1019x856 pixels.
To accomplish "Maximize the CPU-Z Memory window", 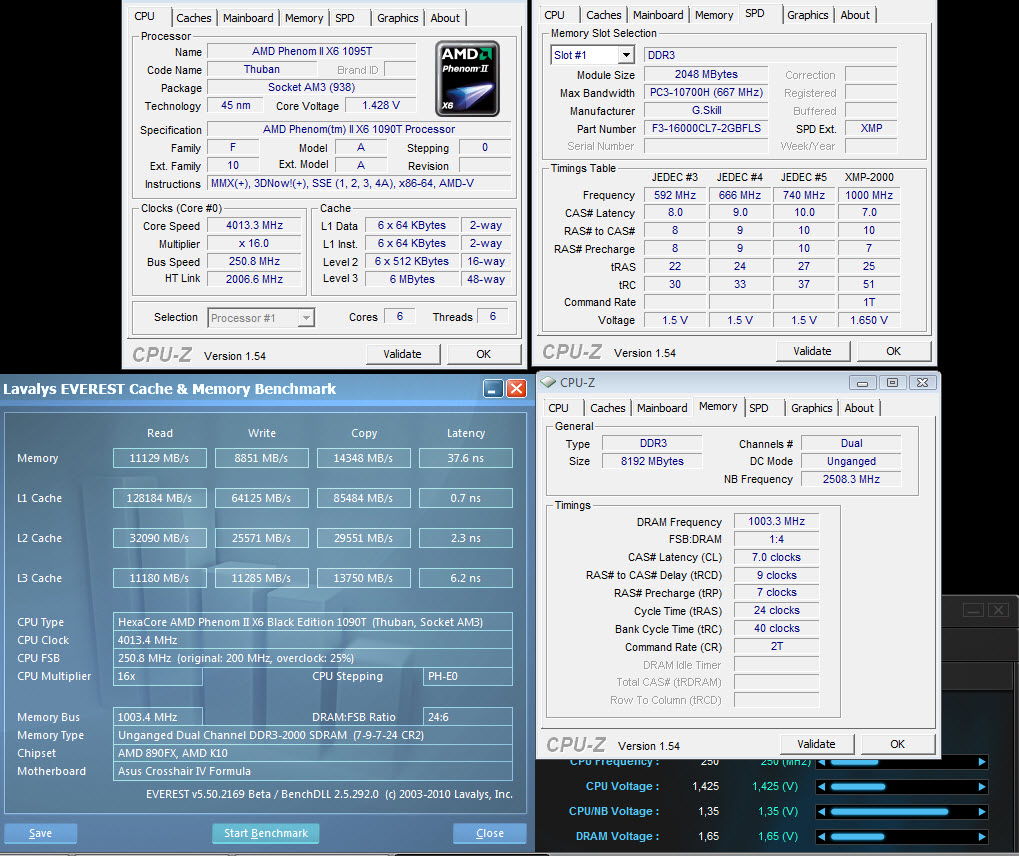I will click(x=892, y=382).
